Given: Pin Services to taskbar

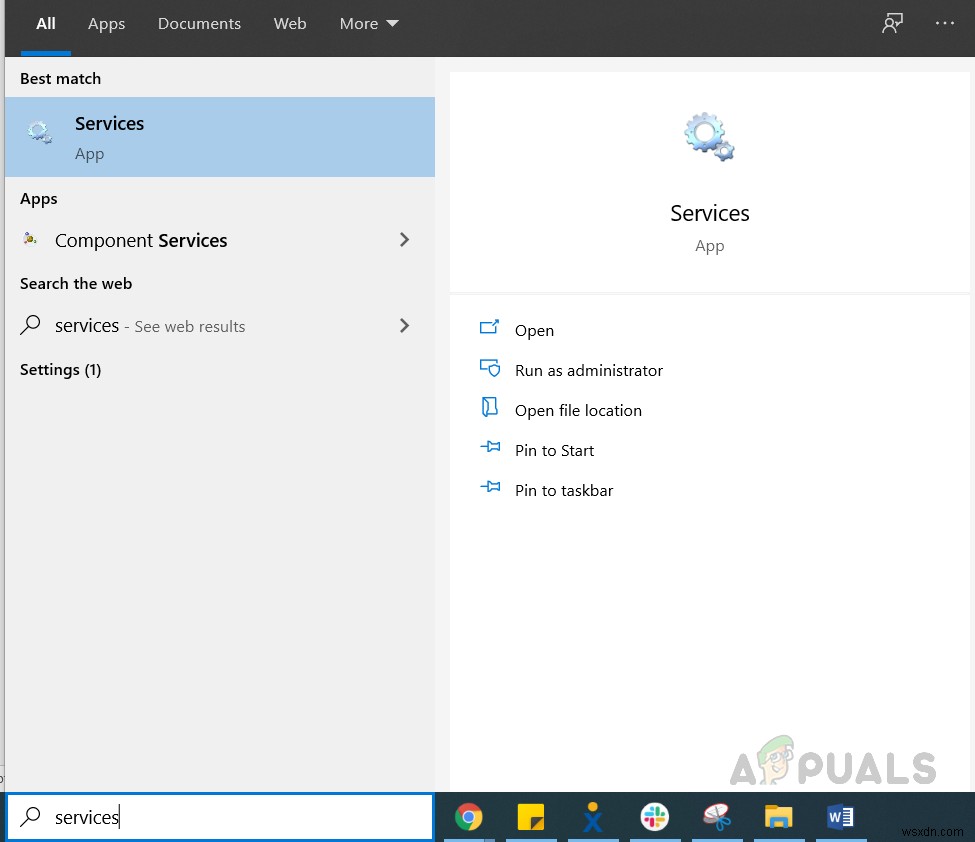Looking at the screenshot, I should point(563,491).
